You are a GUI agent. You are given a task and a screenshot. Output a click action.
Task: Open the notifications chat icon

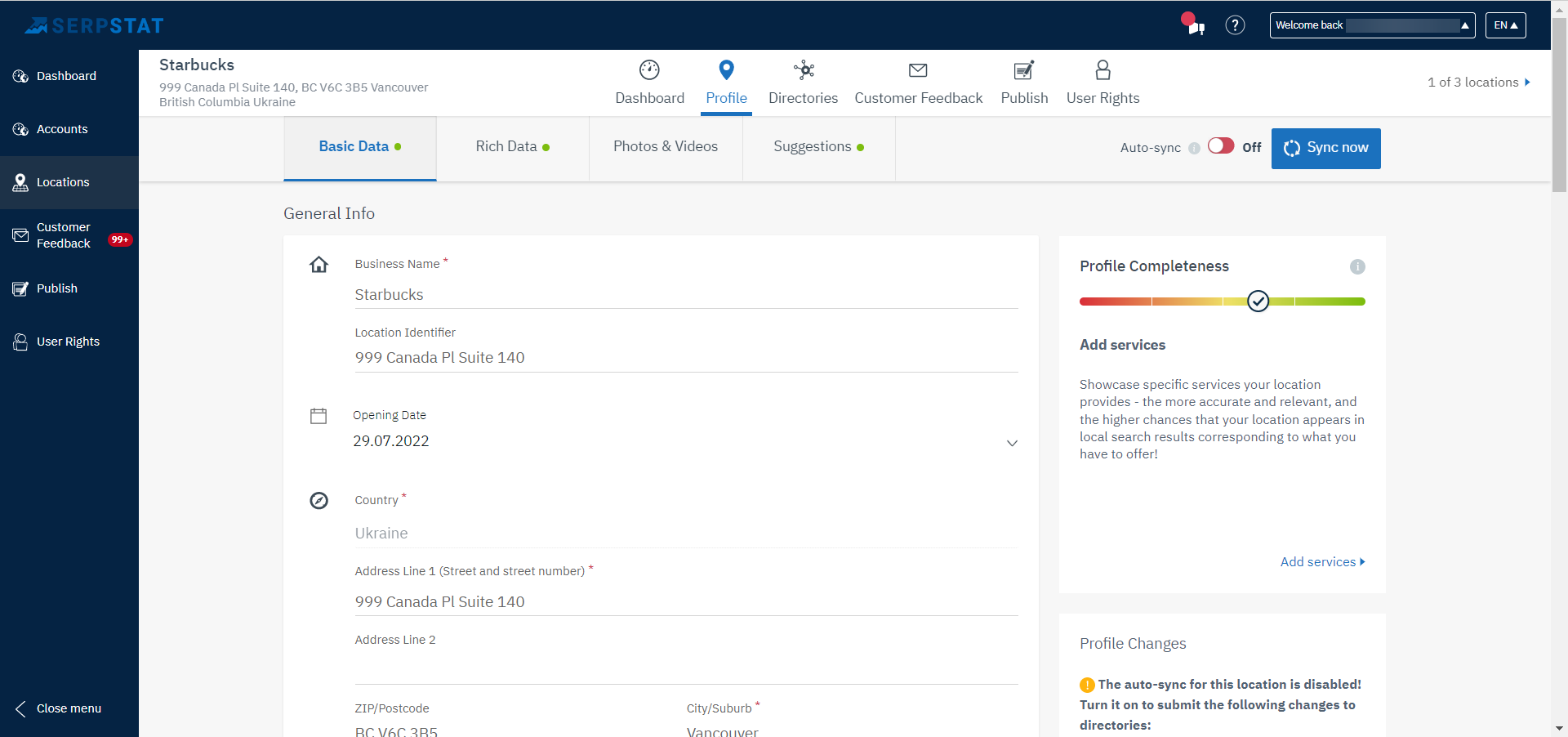pyautogui.click(x=1193, y=24)
